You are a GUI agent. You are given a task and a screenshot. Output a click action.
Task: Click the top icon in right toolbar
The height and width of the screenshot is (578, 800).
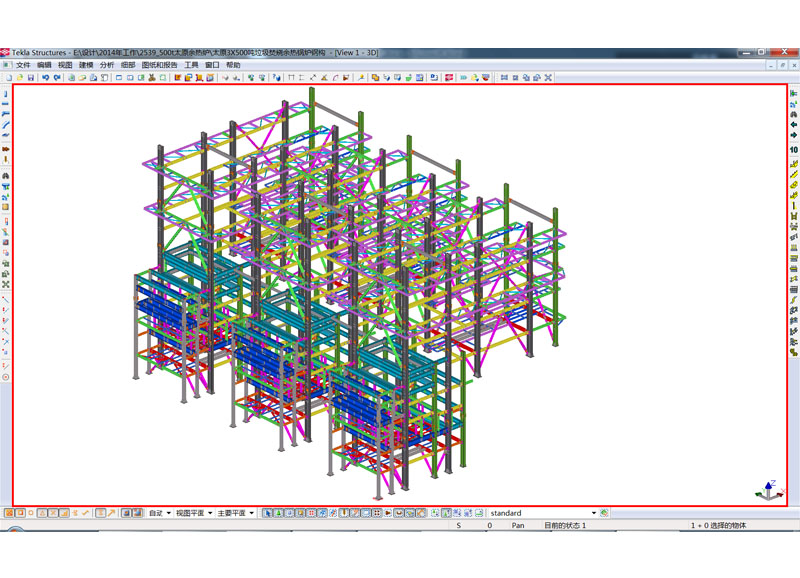pos(794,93)
